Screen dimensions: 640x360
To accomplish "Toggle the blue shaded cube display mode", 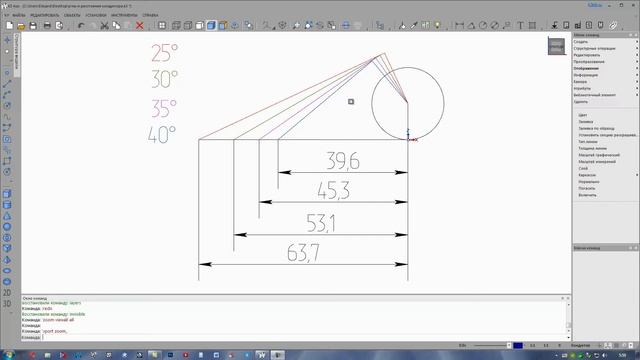I will click(211, 26).
